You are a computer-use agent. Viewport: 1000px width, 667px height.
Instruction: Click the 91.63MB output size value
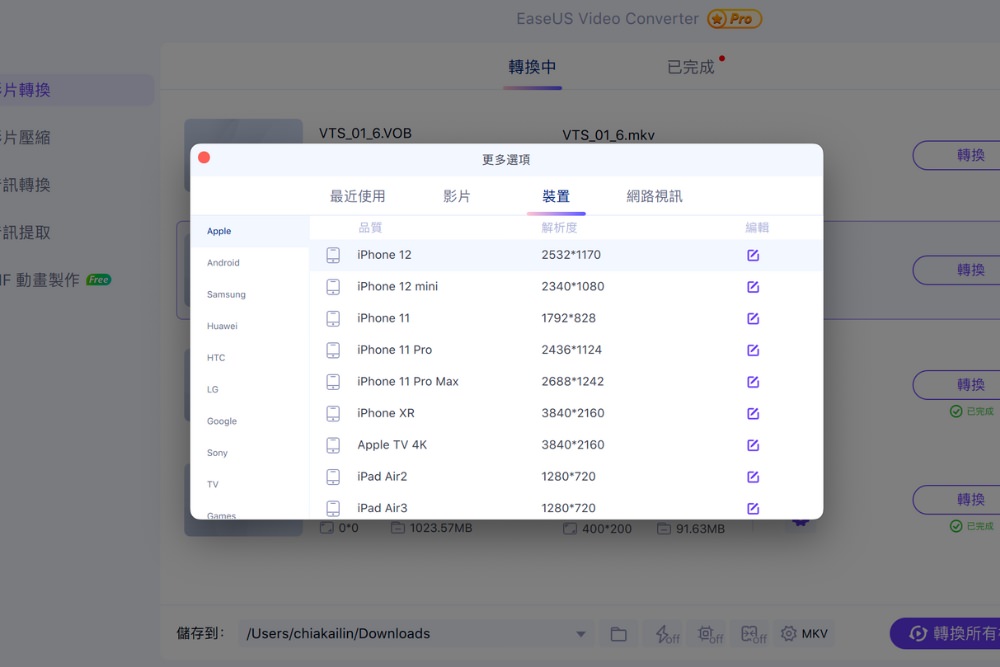(x=700, y=529)
